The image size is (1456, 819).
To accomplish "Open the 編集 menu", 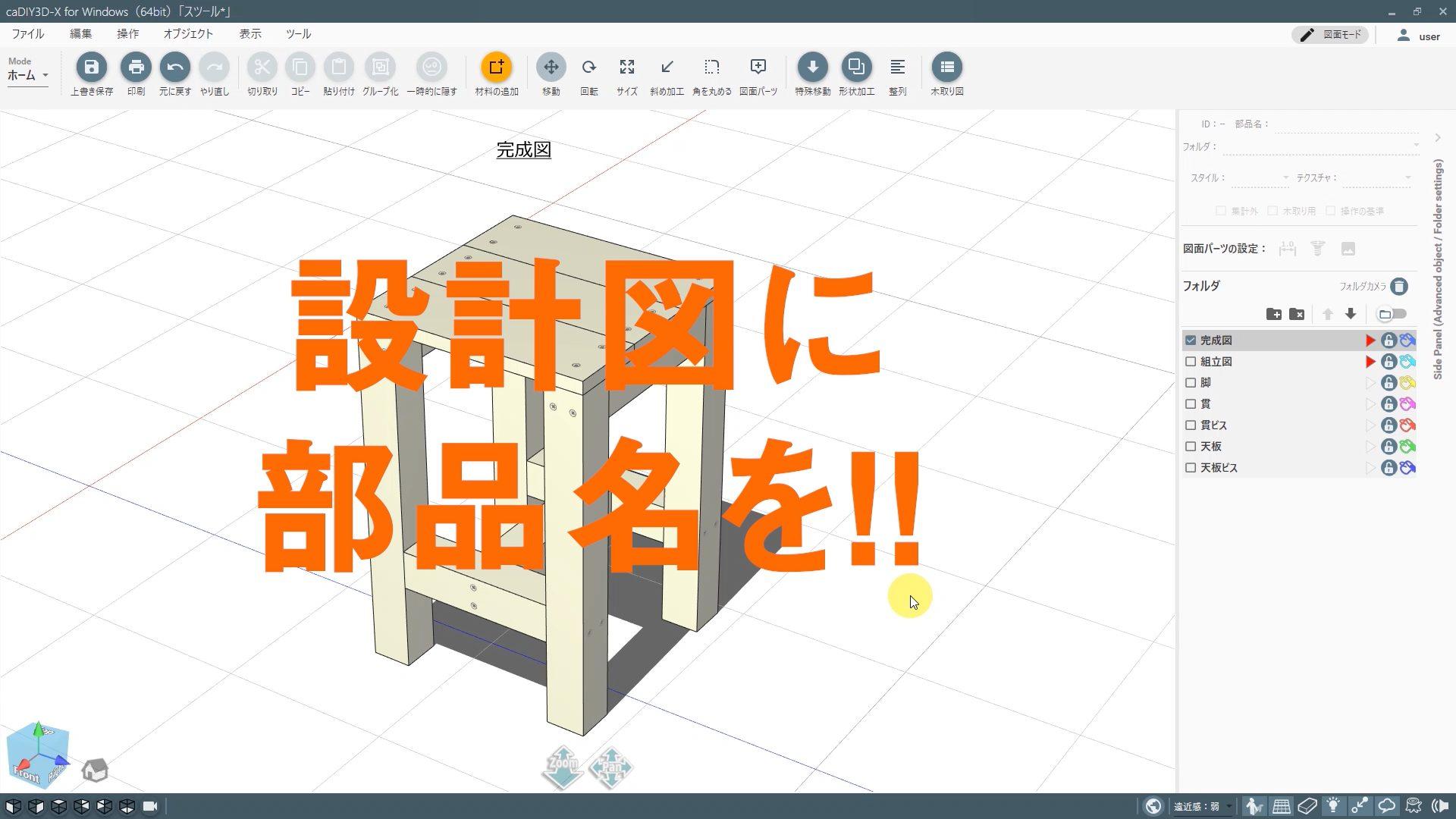I will click(x=81, y=34).
